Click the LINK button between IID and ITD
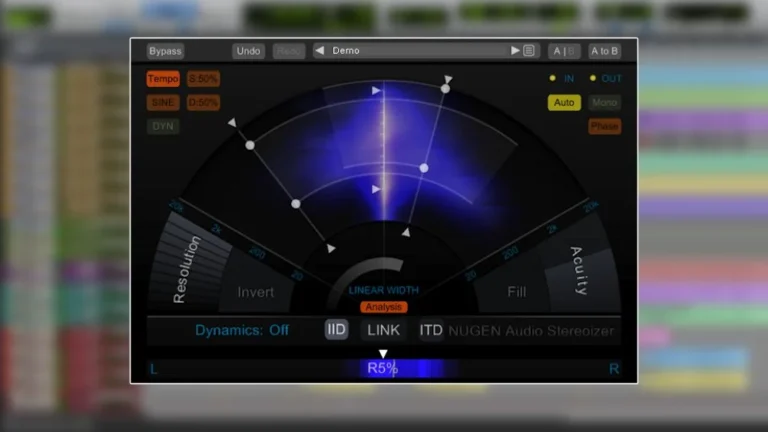This screenshot has width=768, height=432. click(x=383, y=330)
